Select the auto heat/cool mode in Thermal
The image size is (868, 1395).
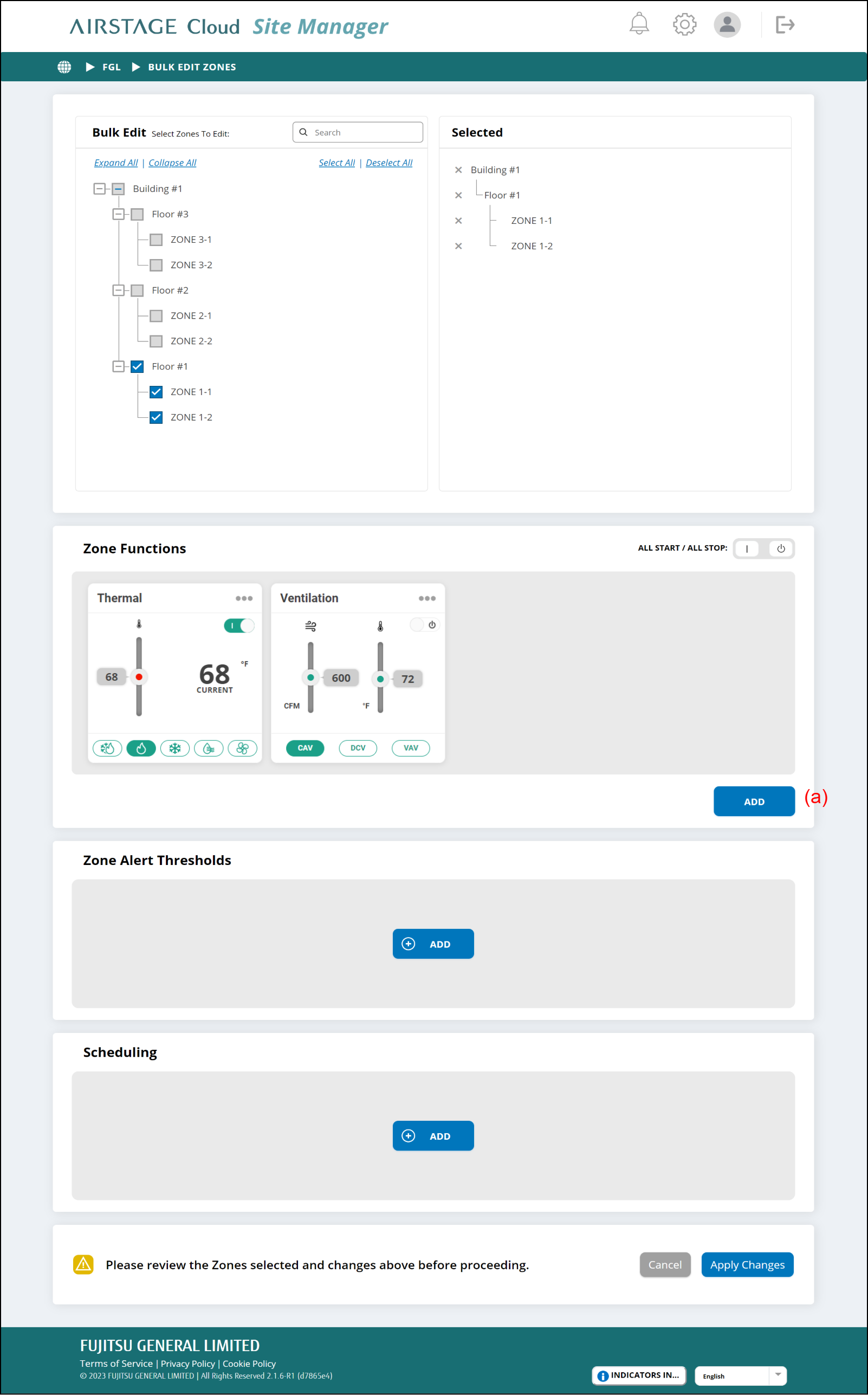pyautogui.click(x=107, y=748)
